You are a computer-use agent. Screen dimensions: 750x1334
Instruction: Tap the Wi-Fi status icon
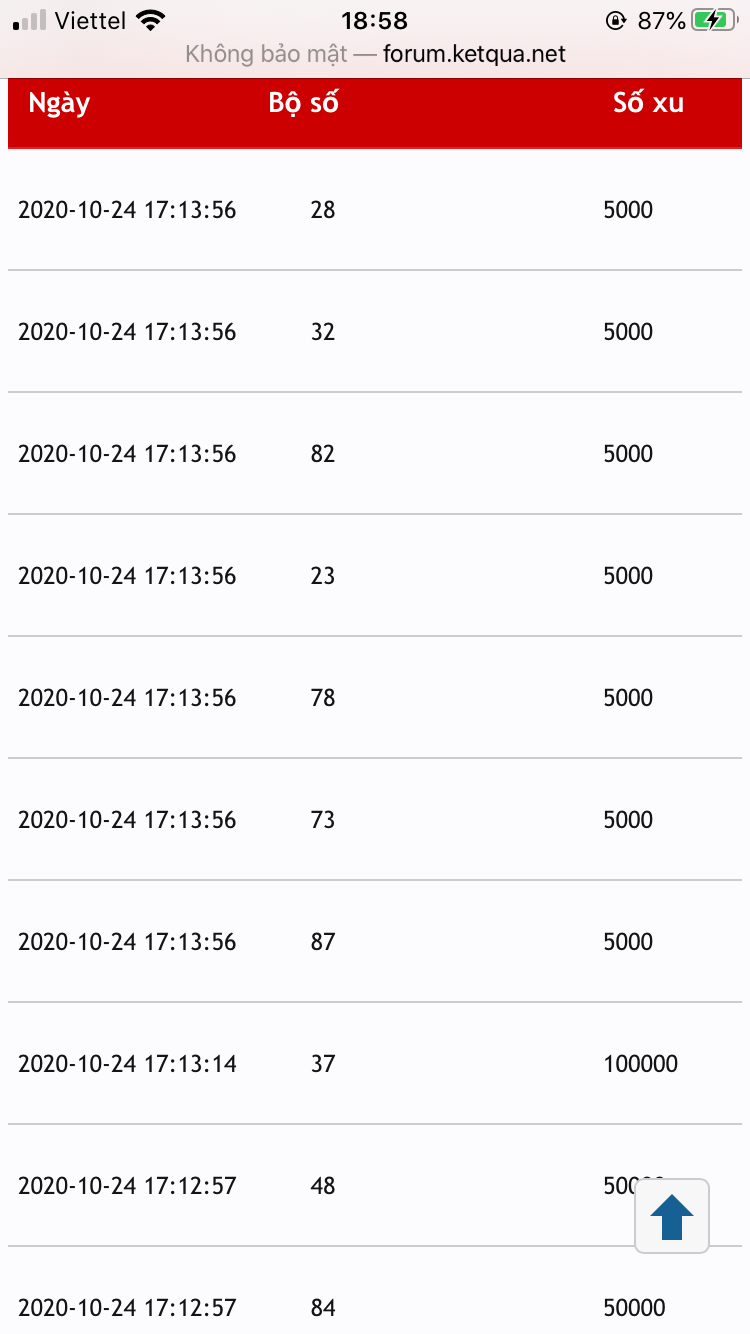151,20
